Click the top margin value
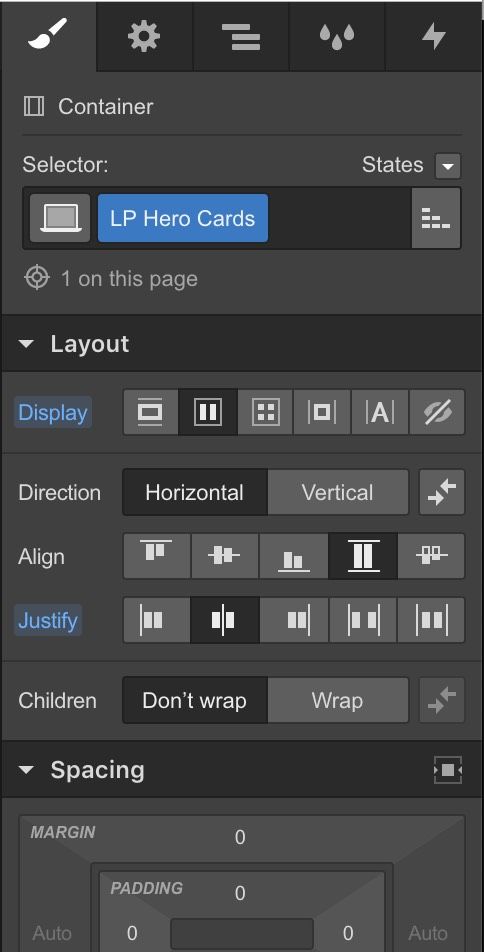Screen dimensions: 484x952 (240, 837)
